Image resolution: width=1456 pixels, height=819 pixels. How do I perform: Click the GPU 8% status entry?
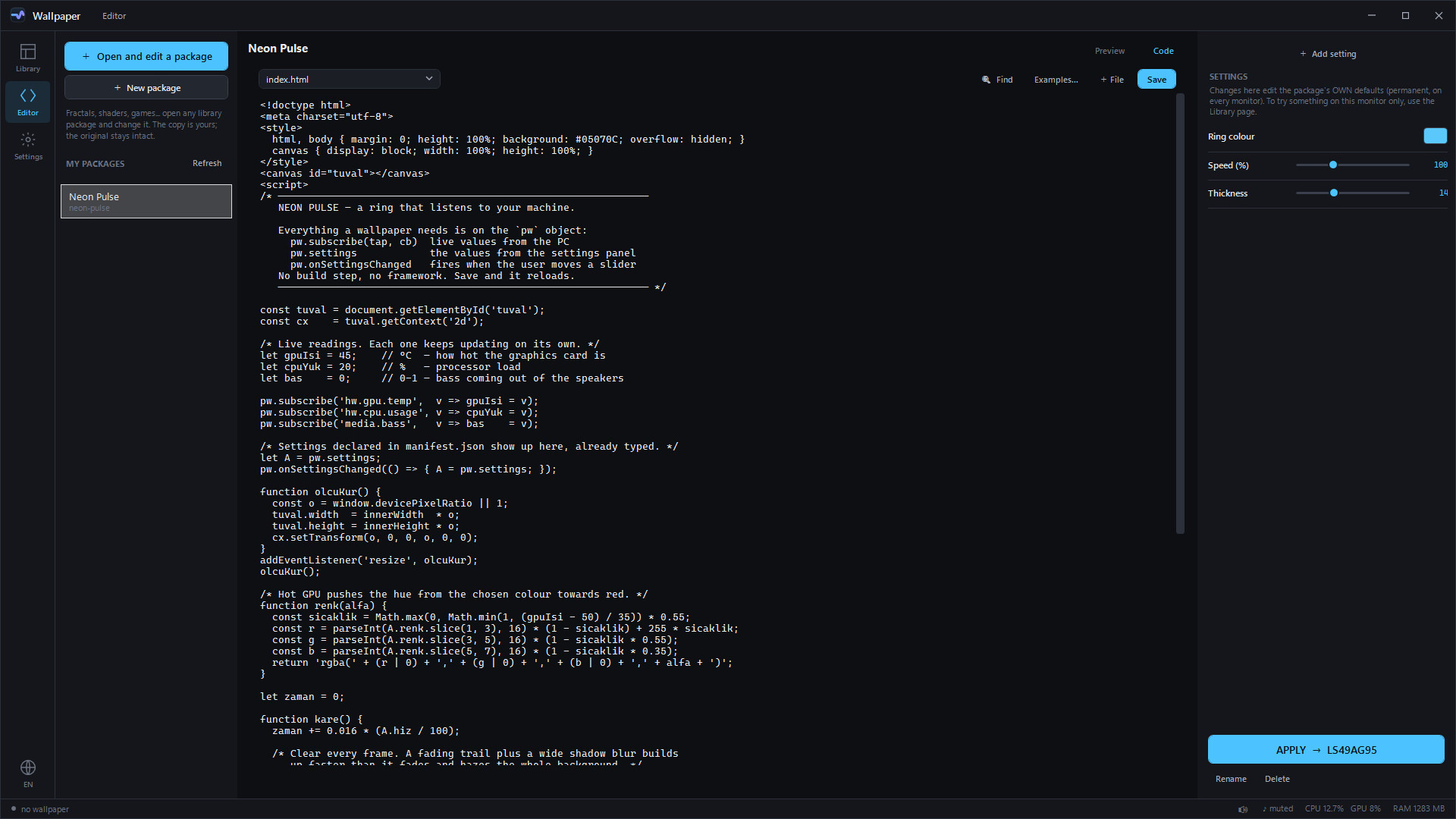point(1366,809)
